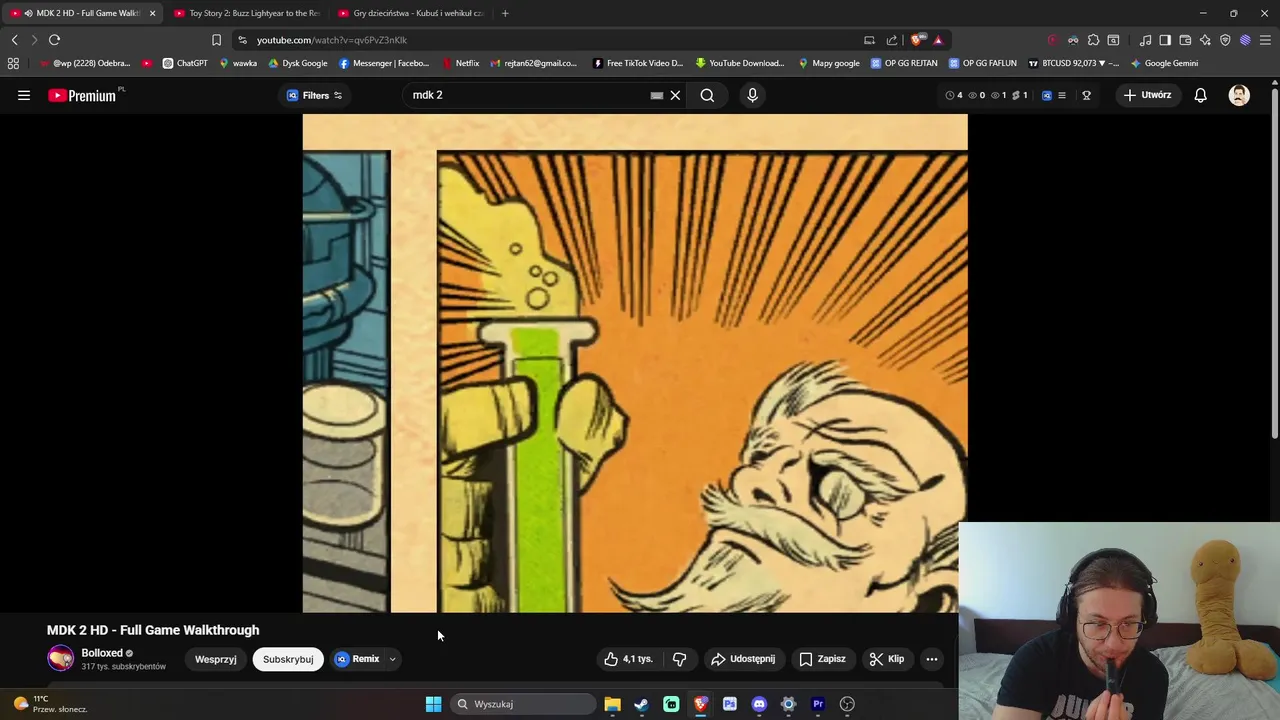This screenshot has width=1280, height=720.
Task: Open browser main menu hamburger
Action: [1266, 40]
